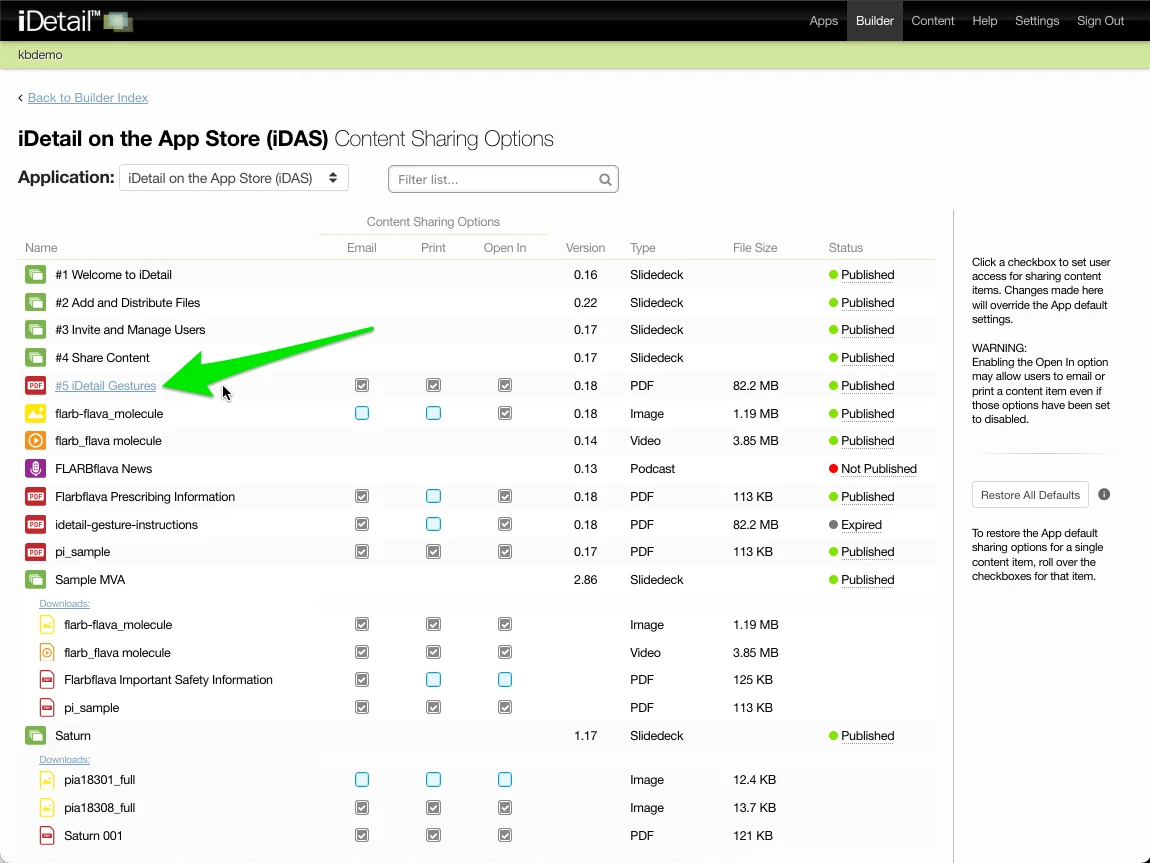Click the slidedeck icon beside Saturn

coord(36,736)
